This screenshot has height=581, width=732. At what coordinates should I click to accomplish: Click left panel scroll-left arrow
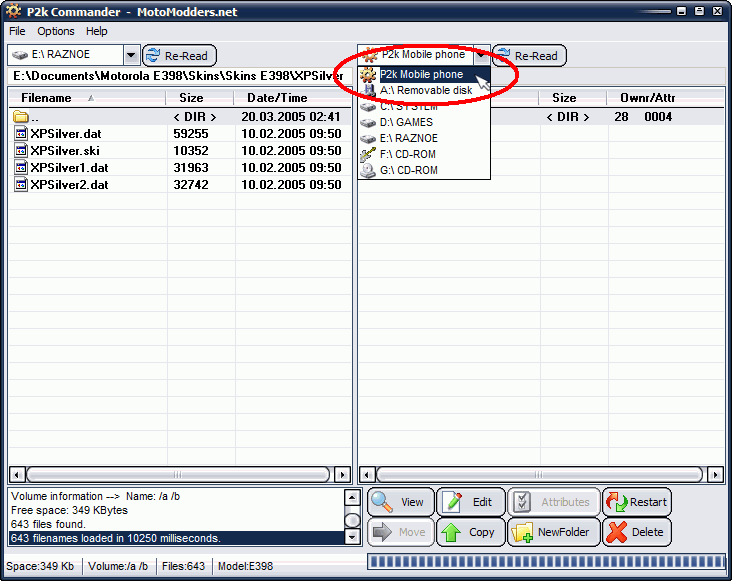coord(17,475)
